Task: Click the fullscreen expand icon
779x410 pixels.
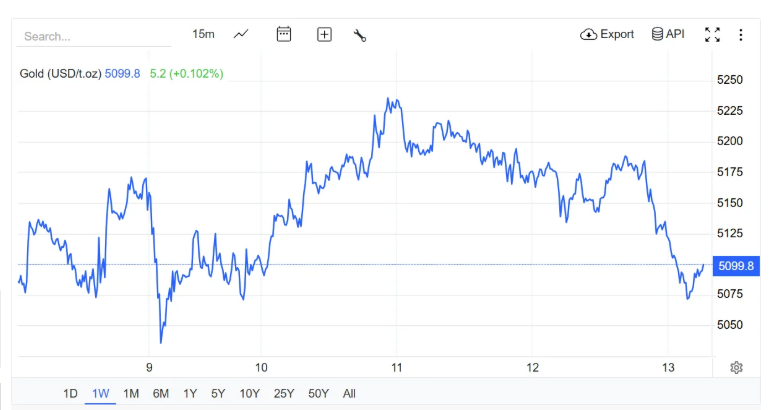Action: [712, 34]
